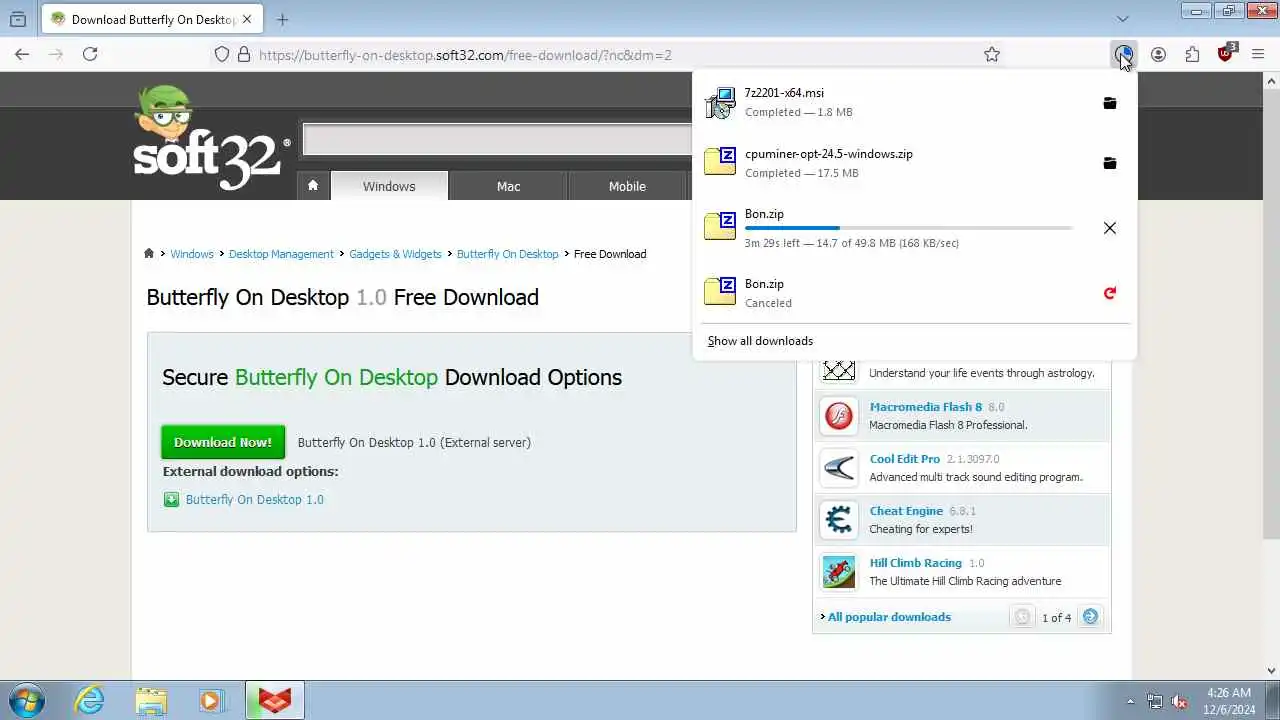Click the tracking protection shield icon

[x=222, y=55]
